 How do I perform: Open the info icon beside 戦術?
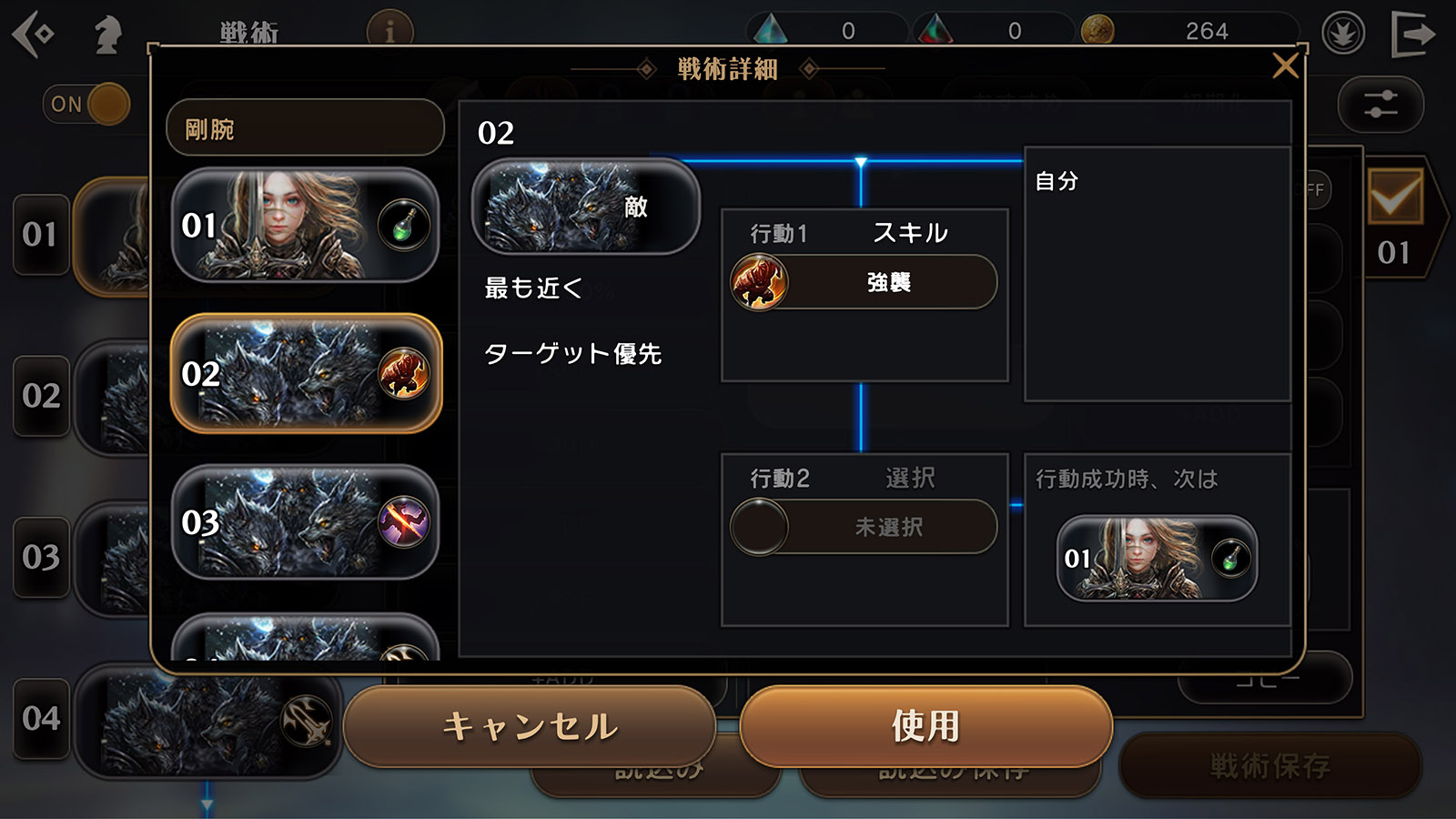click(x=389, y=33)
